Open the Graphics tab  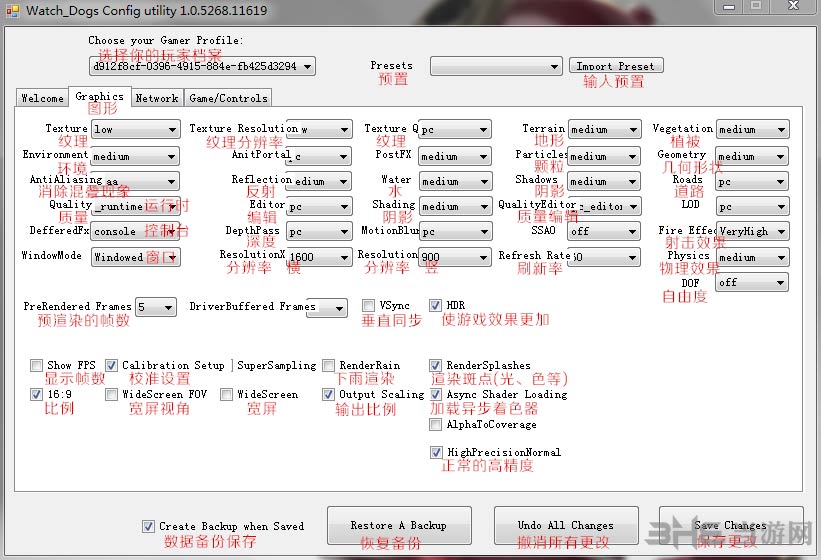pos(99,96)
